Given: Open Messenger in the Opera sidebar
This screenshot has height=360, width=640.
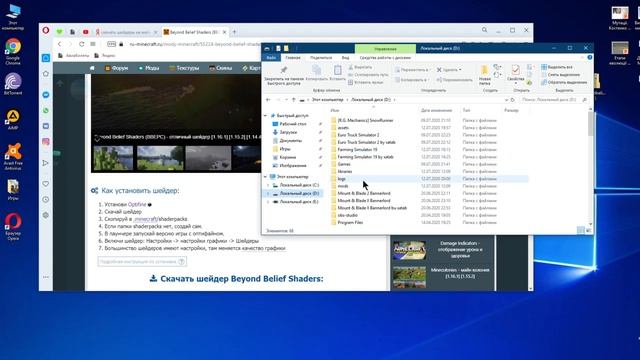Looking at the screenshot, I should [46, 95].
